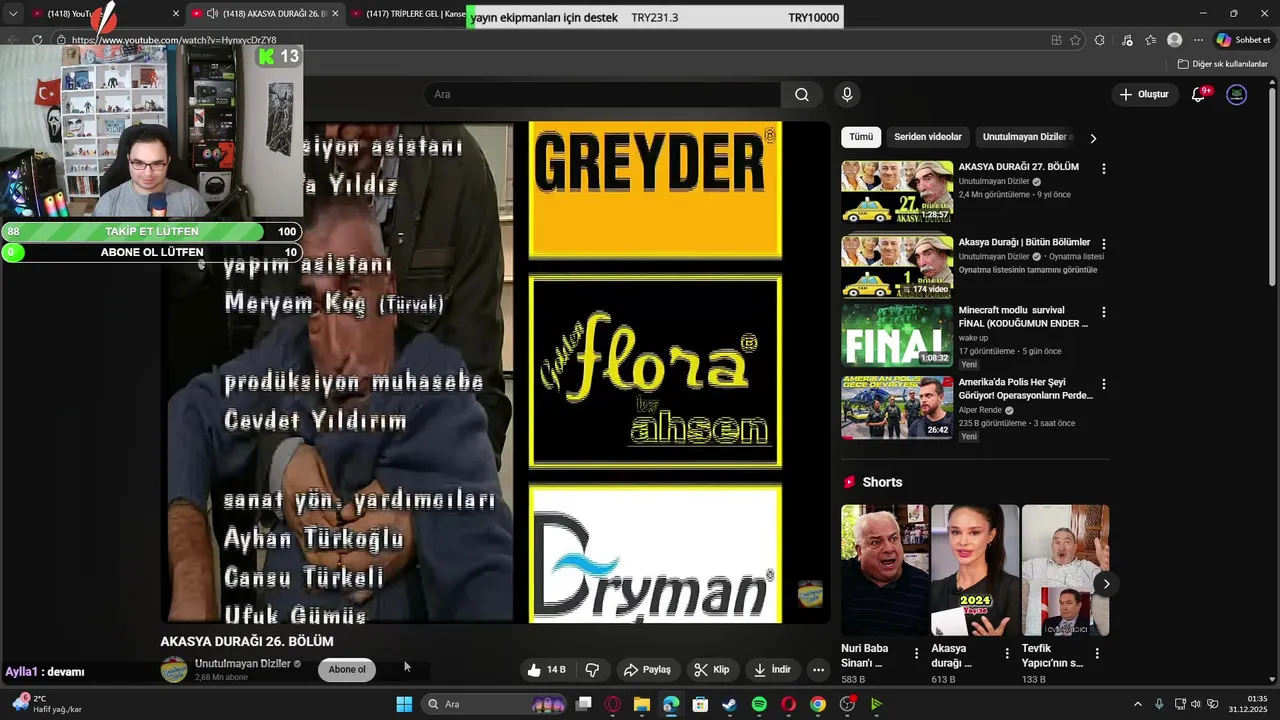Screen dimensions: 1280x720
Task: Open Unutulmayan Diziler channel link
Action: [x=243, y=664]
